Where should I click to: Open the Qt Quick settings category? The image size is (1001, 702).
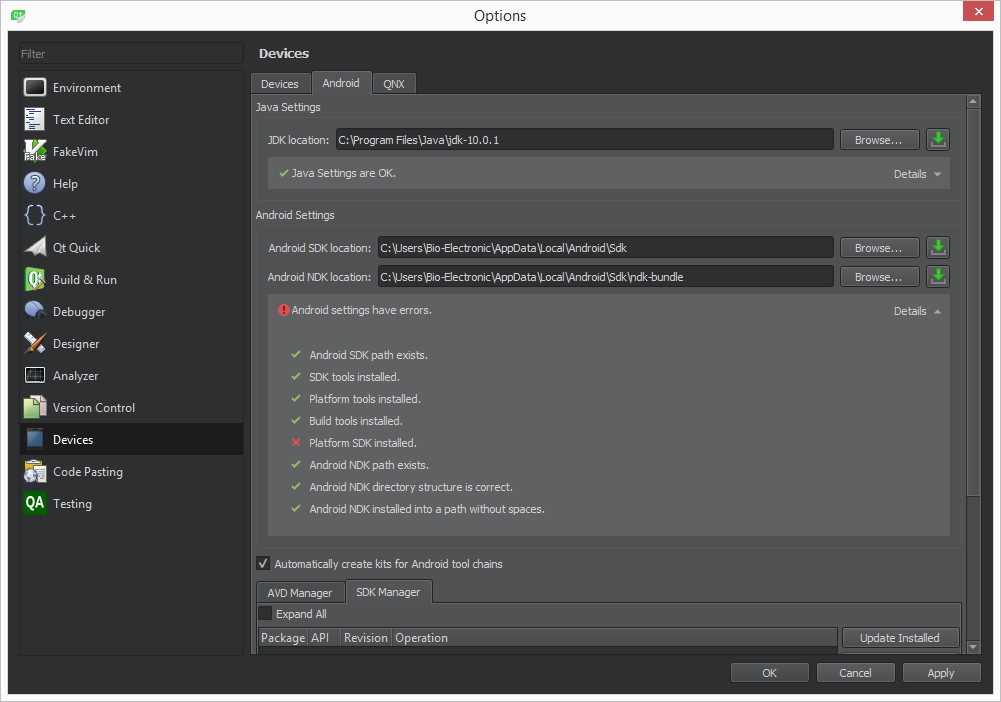click(76, 248)
